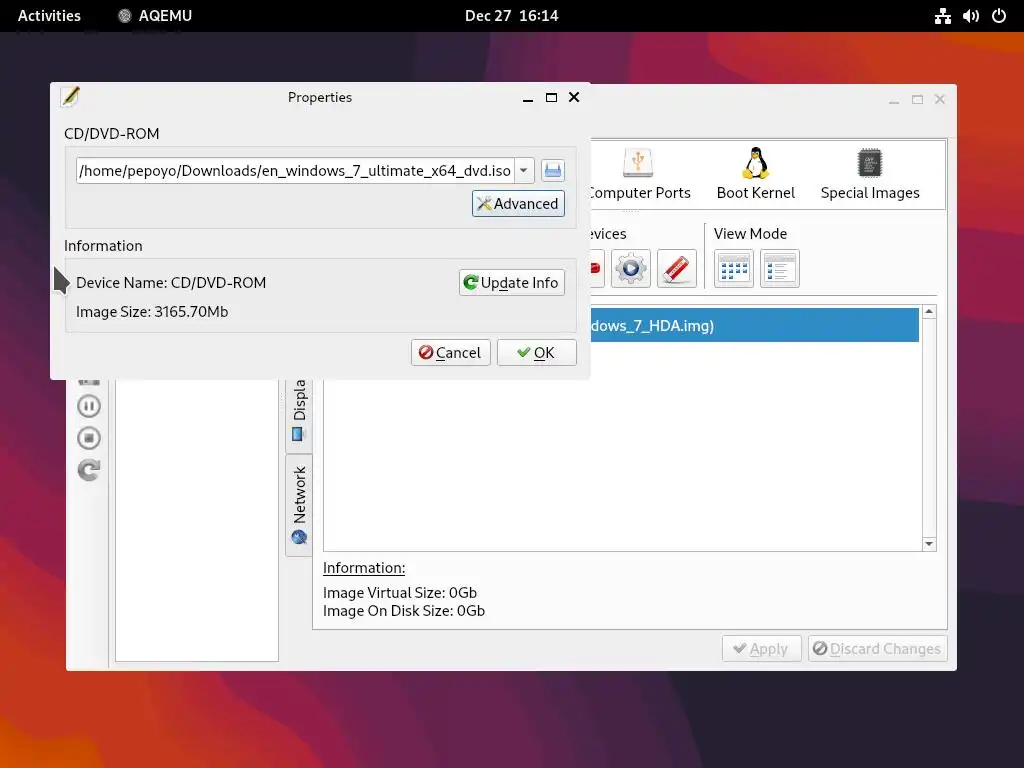Select the Windows_7_HDA.img device row

(x=754, y=325)
